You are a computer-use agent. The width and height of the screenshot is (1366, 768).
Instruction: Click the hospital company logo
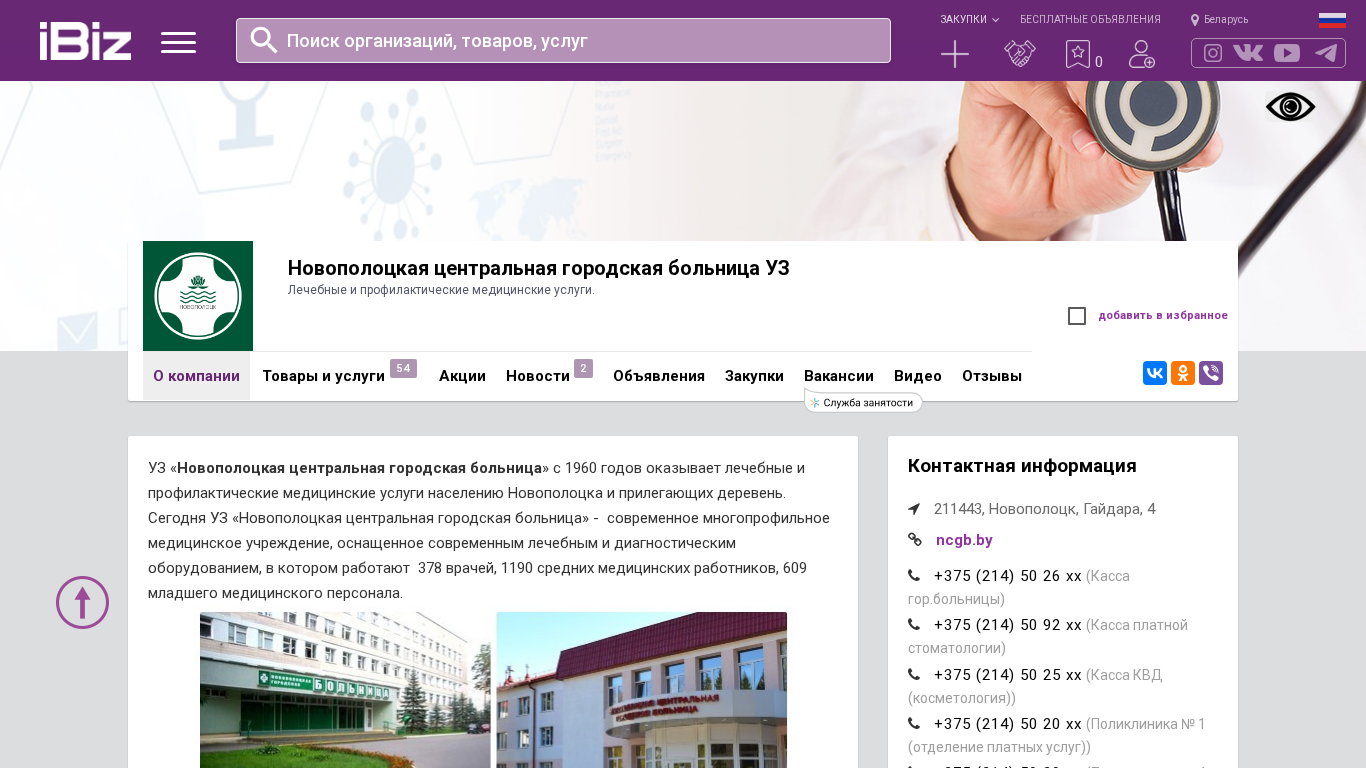pos(198,296)
